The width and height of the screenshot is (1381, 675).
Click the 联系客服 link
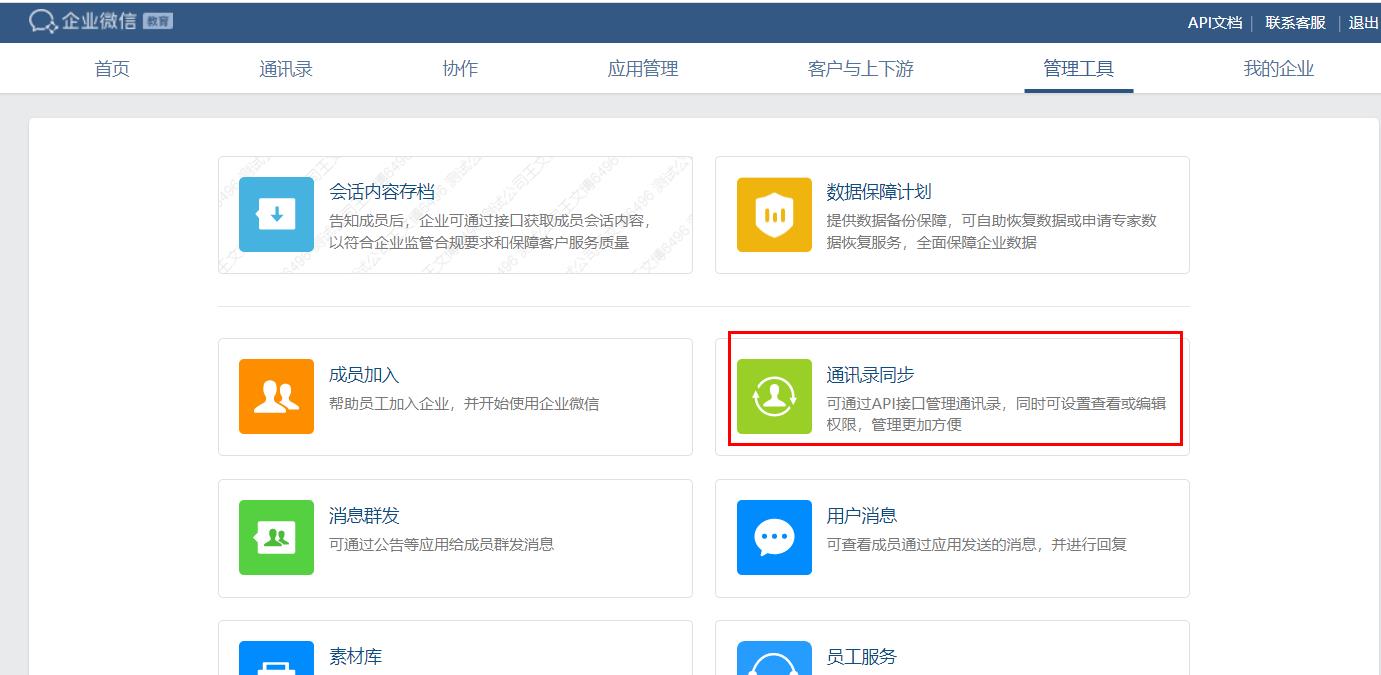pyautogui.click(x=1295, y=22)
